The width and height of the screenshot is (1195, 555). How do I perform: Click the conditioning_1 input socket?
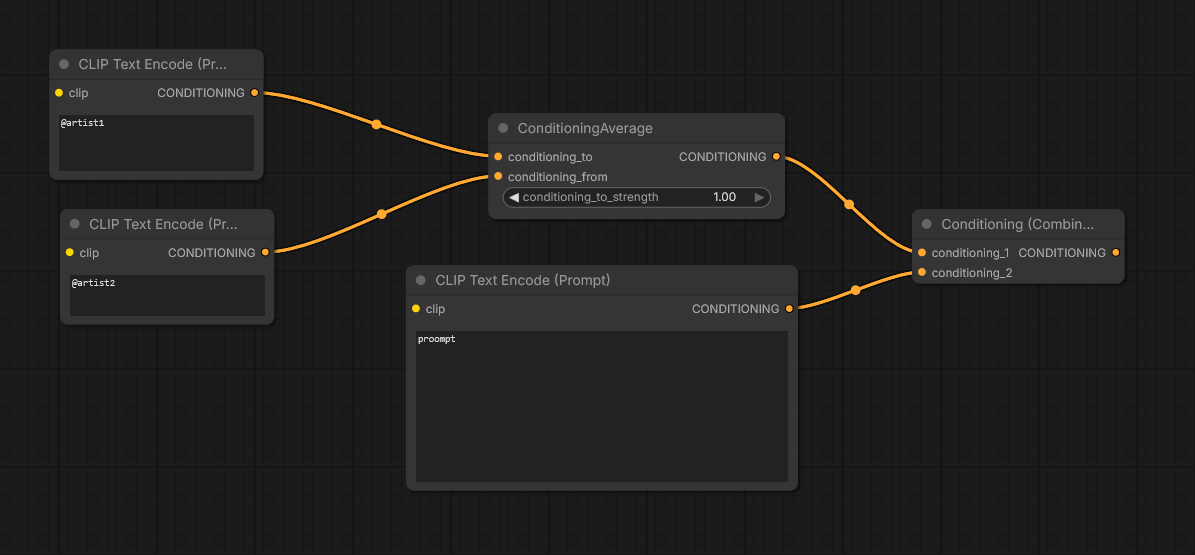[x=922, y=252]
